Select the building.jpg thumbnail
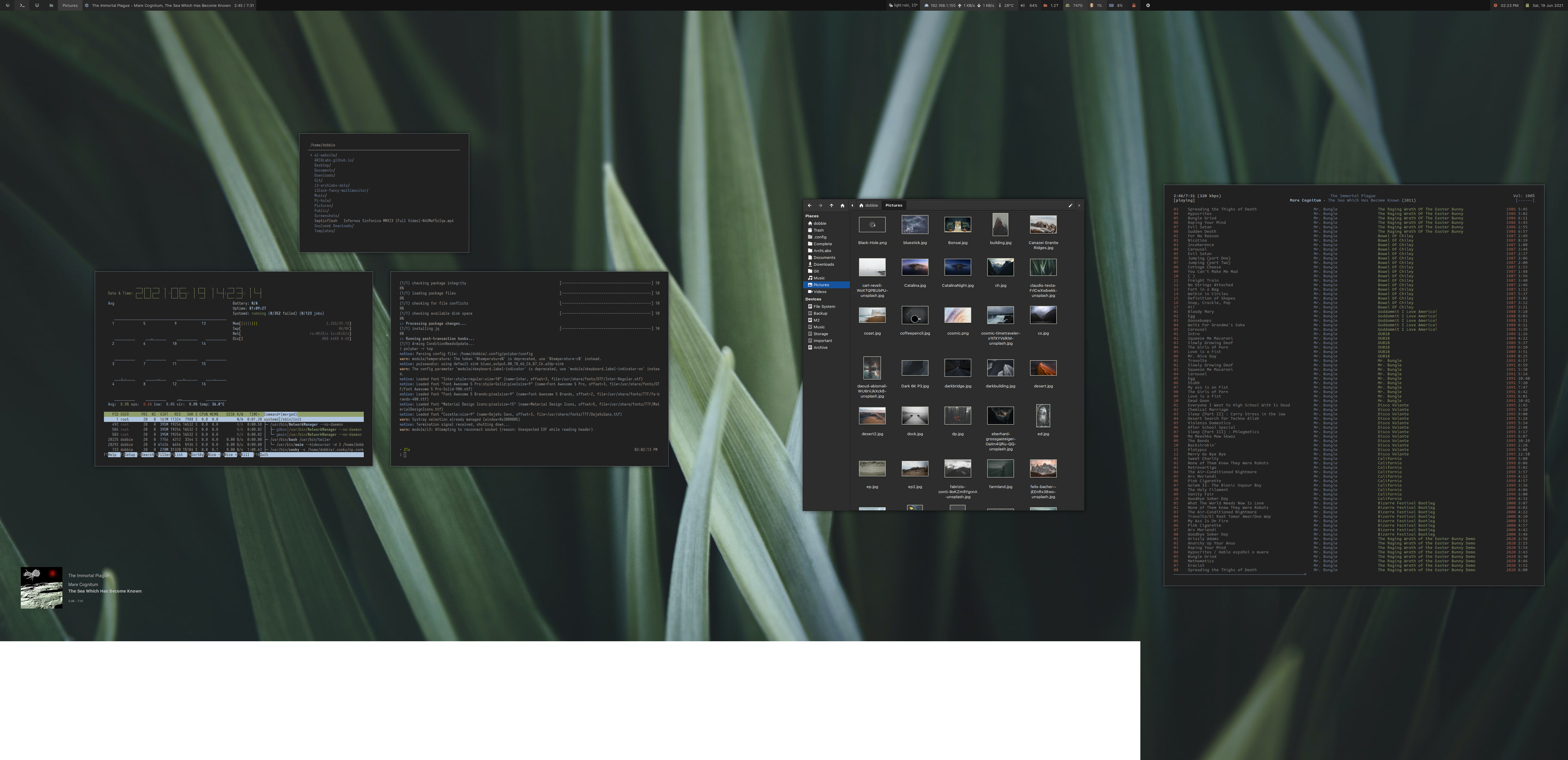The width and height of the screenshot is (1568, 760). (x=1000, y=224)
